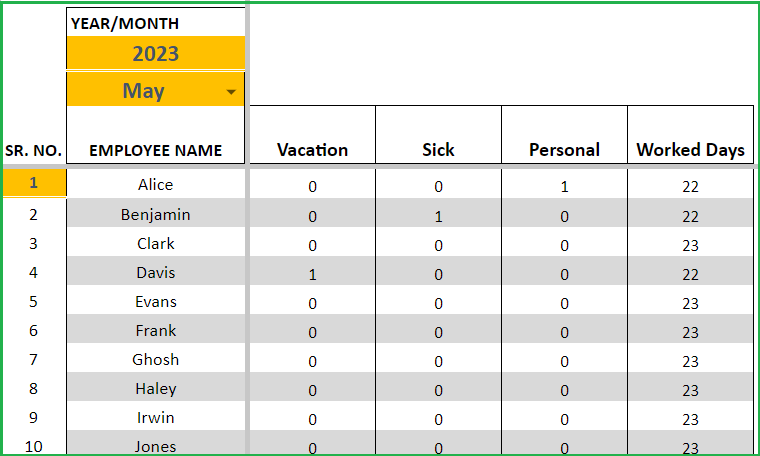760x456 pixels.
Task: Click the Personal column header
Action: (x=564, y=150)
